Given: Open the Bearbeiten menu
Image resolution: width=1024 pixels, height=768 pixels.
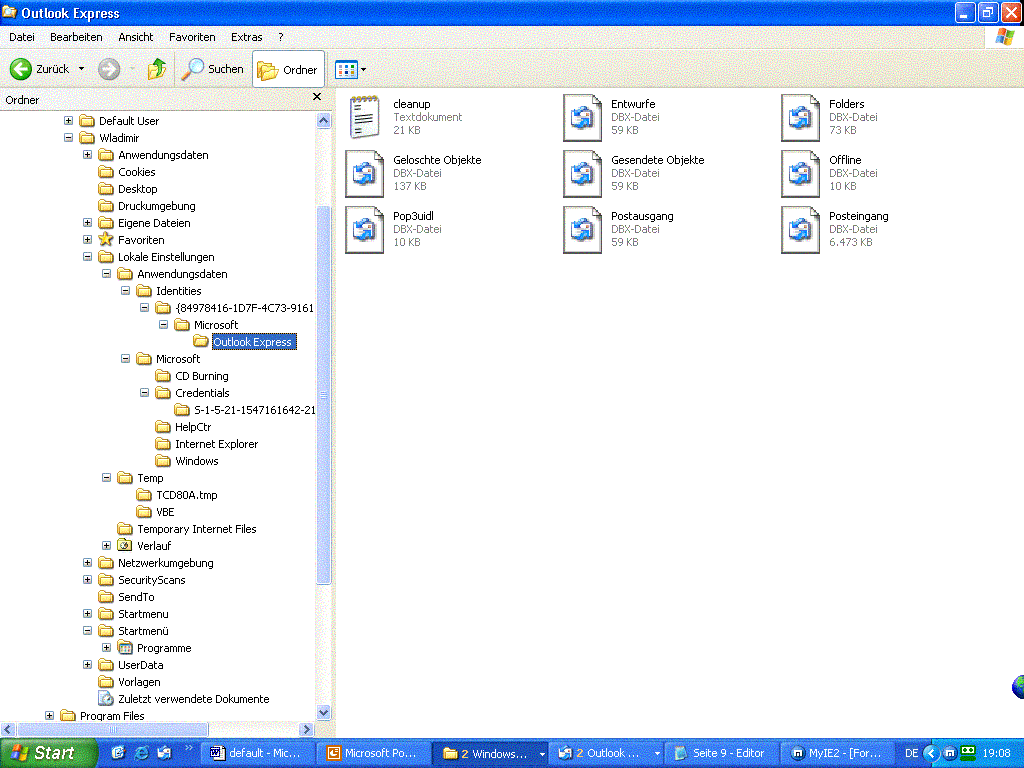Looking at the screenshot, I should pos(76,37).
